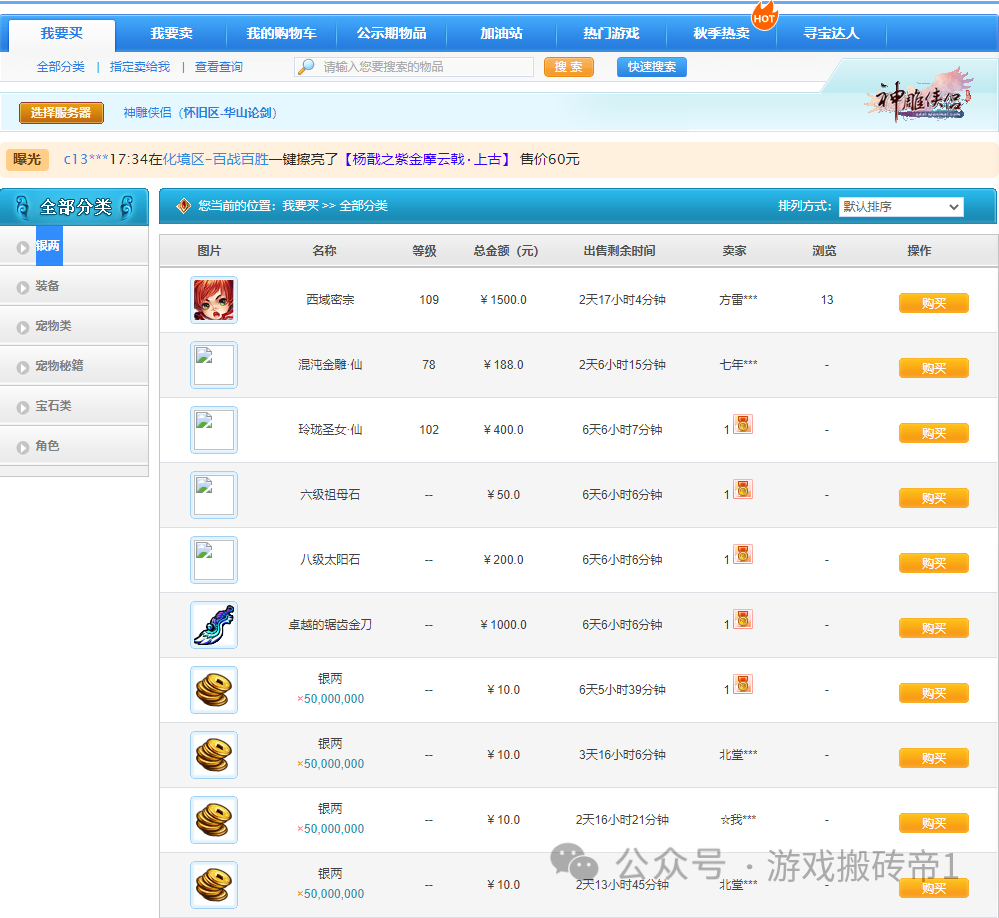
Task: Click the seller medal icon for 六级祖母石
Action: tap(742, 489)
